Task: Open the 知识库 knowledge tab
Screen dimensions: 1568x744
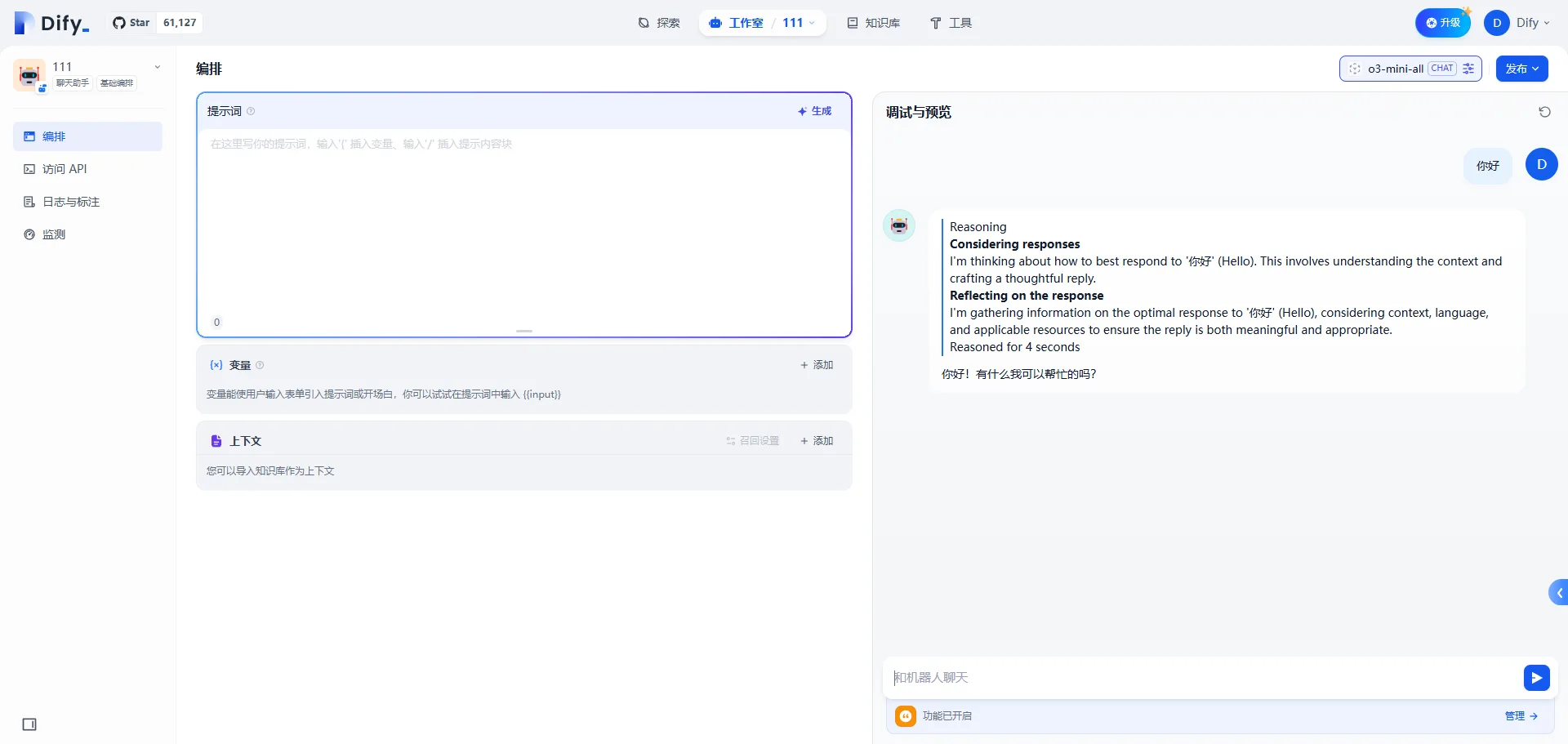Action: coord(874,23)
